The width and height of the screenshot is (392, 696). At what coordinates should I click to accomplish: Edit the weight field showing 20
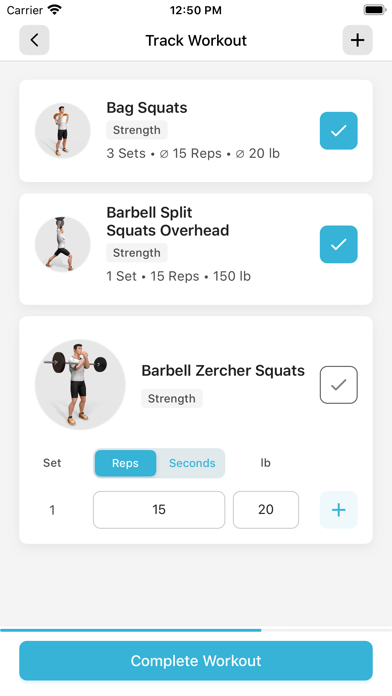click(x=265, y=510)
